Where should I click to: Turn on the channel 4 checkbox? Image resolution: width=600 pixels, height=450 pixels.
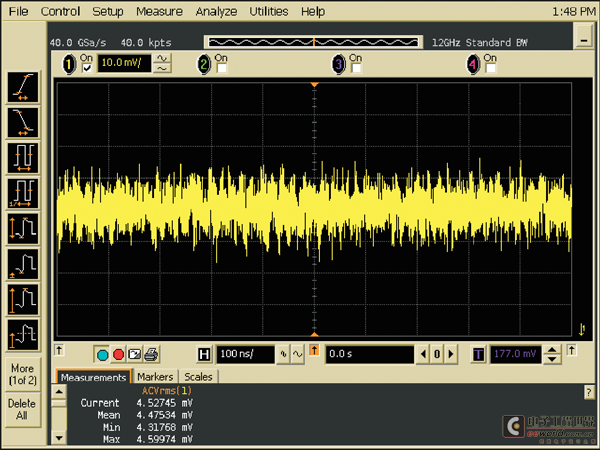point(489,69)
